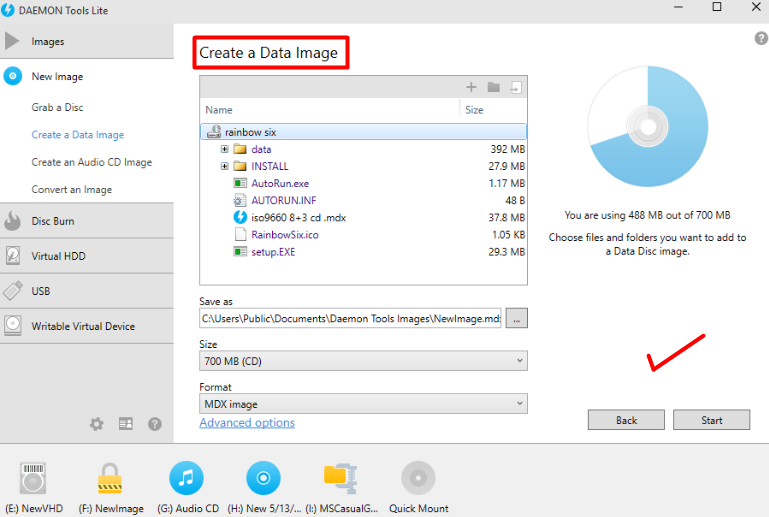Click the Name column header
This screenshot has height=517, width=769.
(219, 110)
